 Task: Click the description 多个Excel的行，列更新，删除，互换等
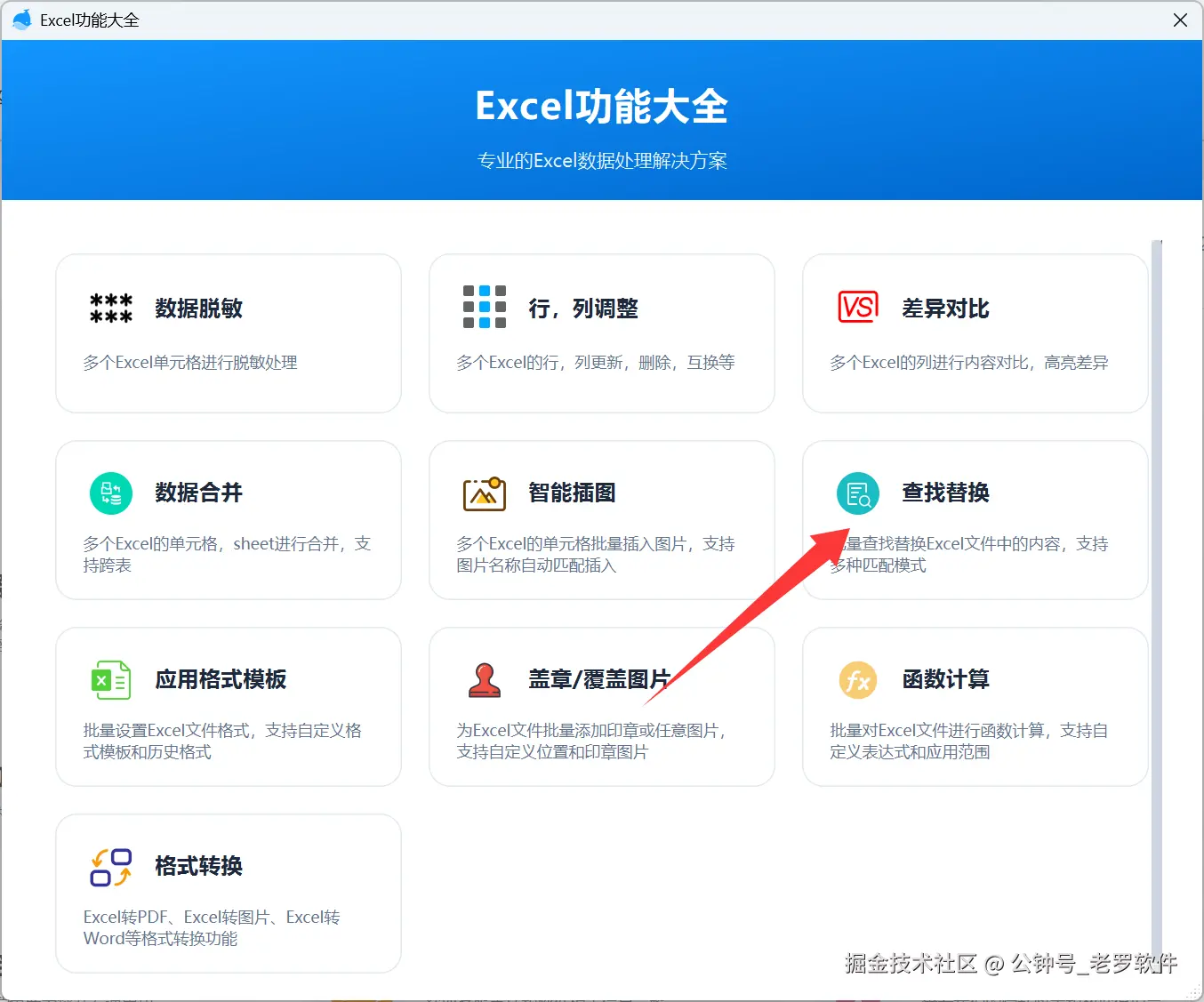(x=596, y=363)
